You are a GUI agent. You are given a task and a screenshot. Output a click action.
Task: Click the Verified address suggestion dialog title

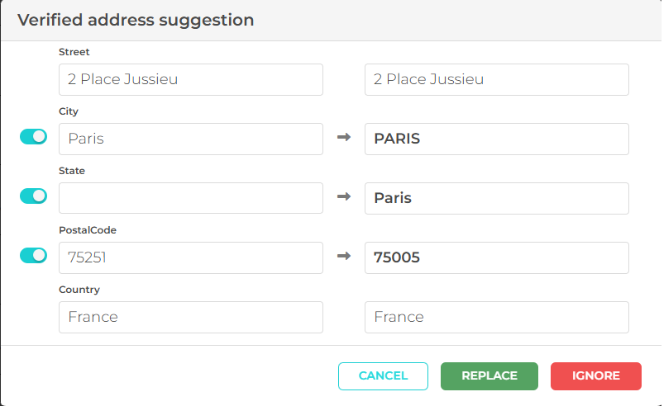135,20
